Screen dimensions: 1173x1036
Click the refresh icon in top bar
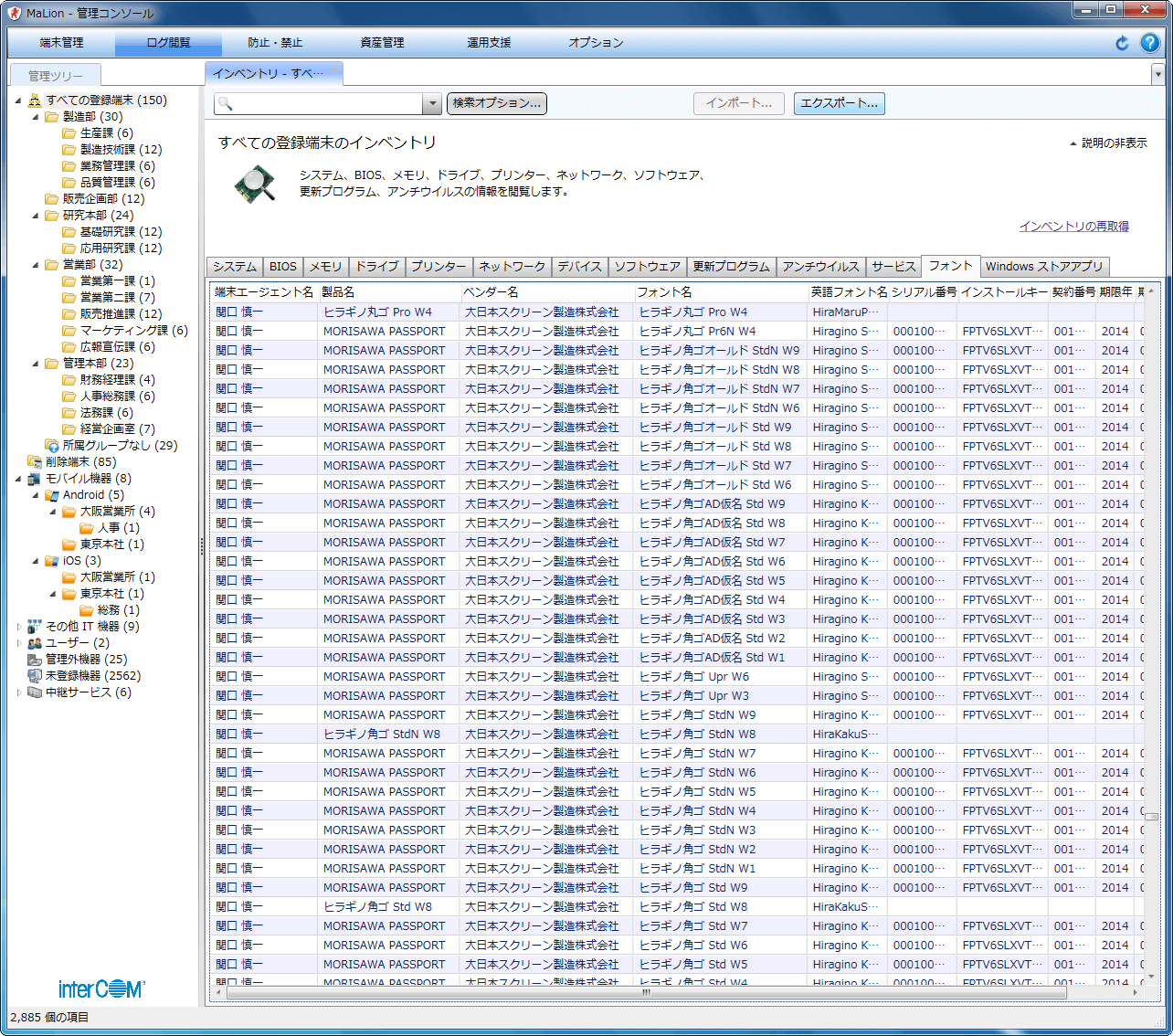pos(1122,43)
